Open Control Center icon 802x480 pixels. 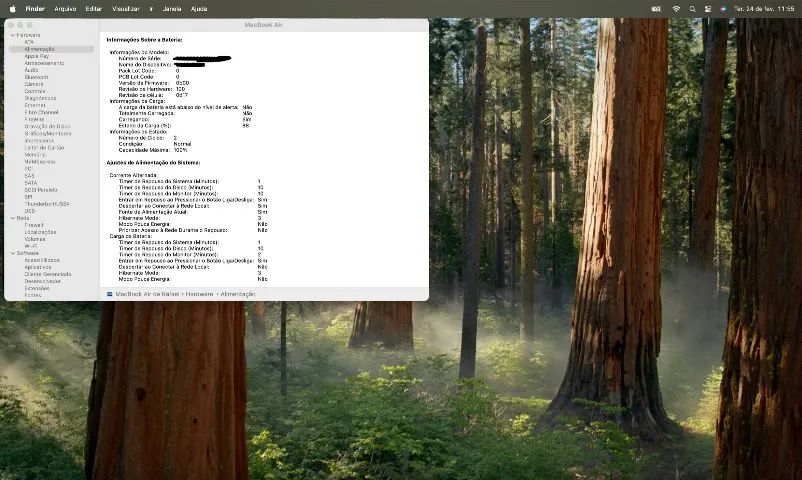(x=708, y=9)
